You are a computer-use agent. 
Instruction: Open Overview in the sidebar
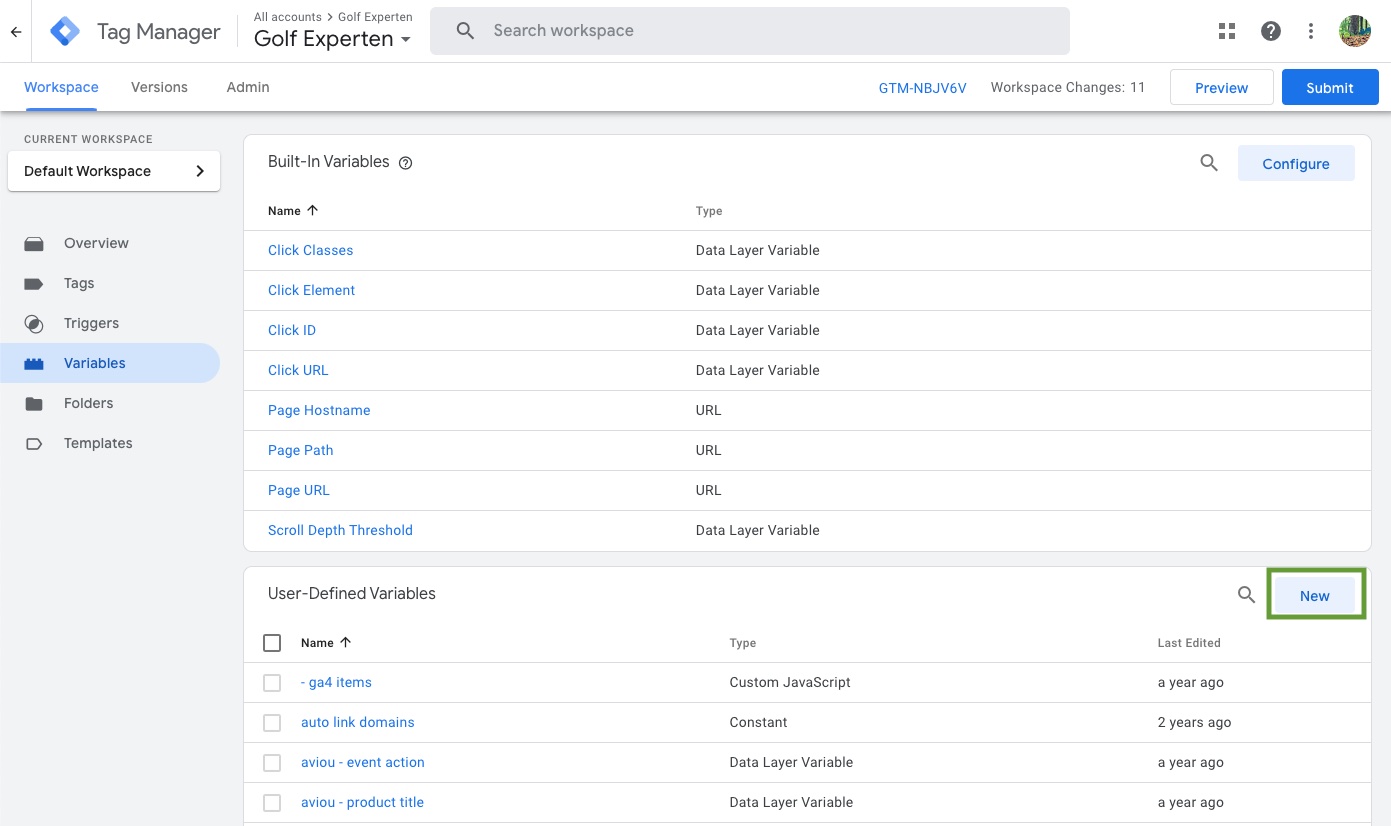(x=96, y=243)
